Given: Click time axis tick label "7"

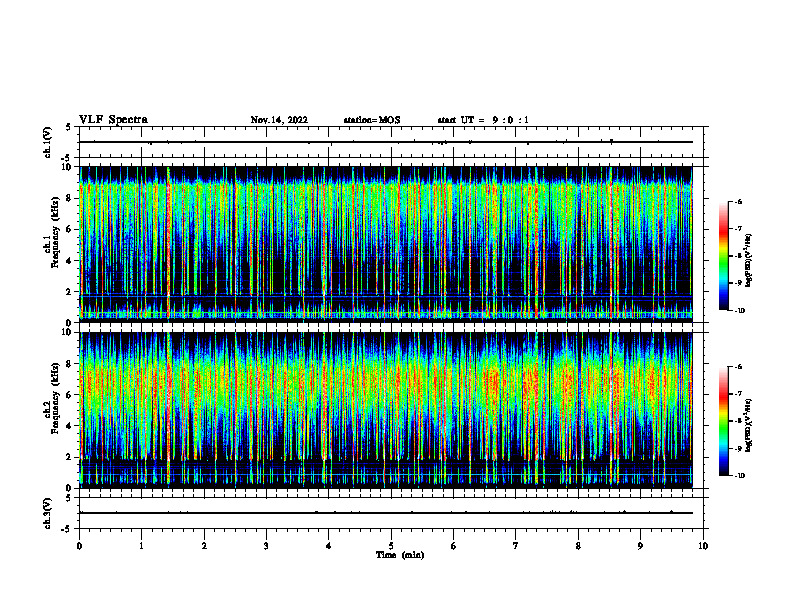Looking at the screenshot, I should tap(516, 546).
